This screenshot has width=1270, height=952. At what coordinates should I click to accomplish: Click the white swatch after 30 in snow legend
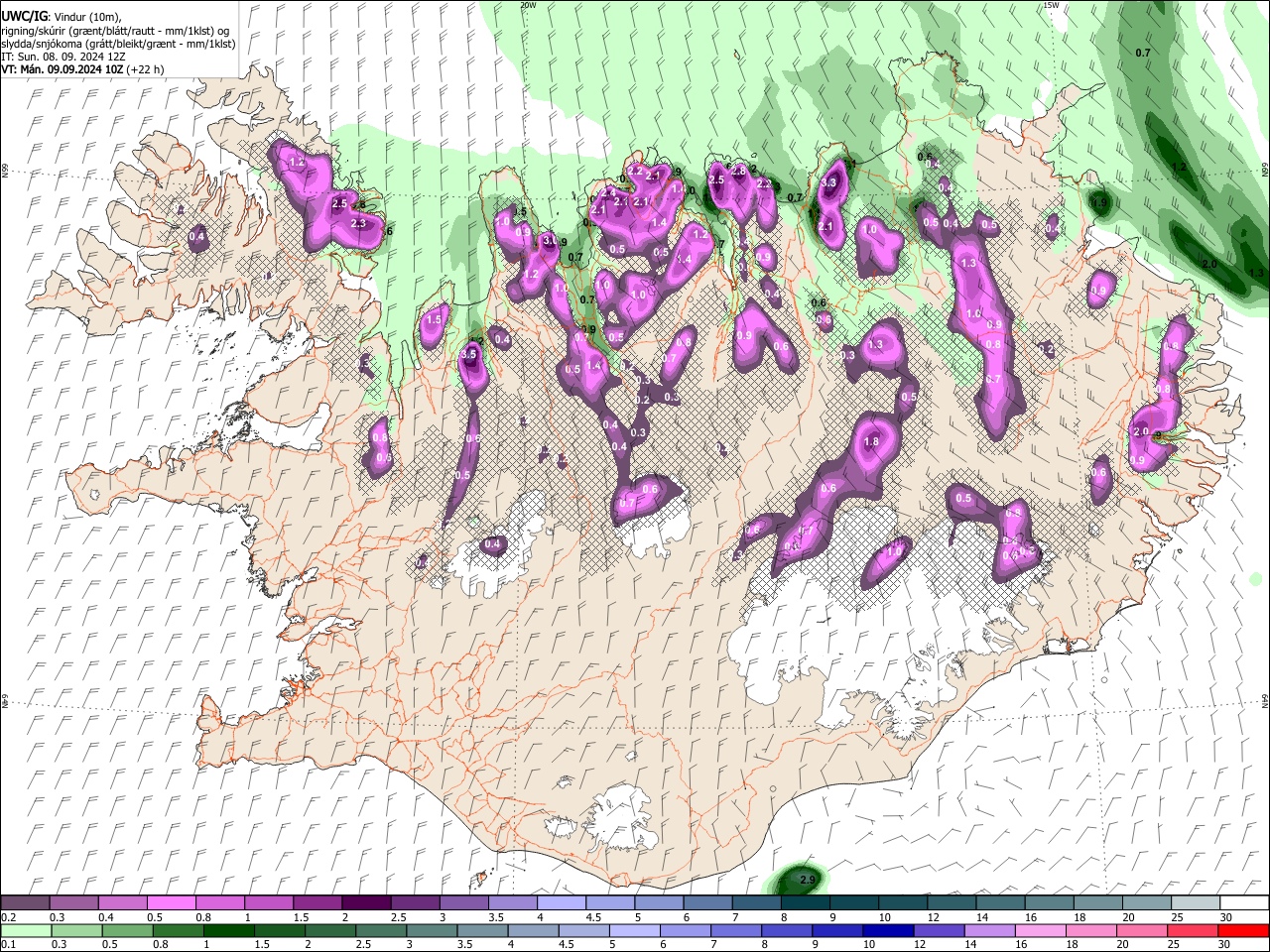(x=1244, y=903)
